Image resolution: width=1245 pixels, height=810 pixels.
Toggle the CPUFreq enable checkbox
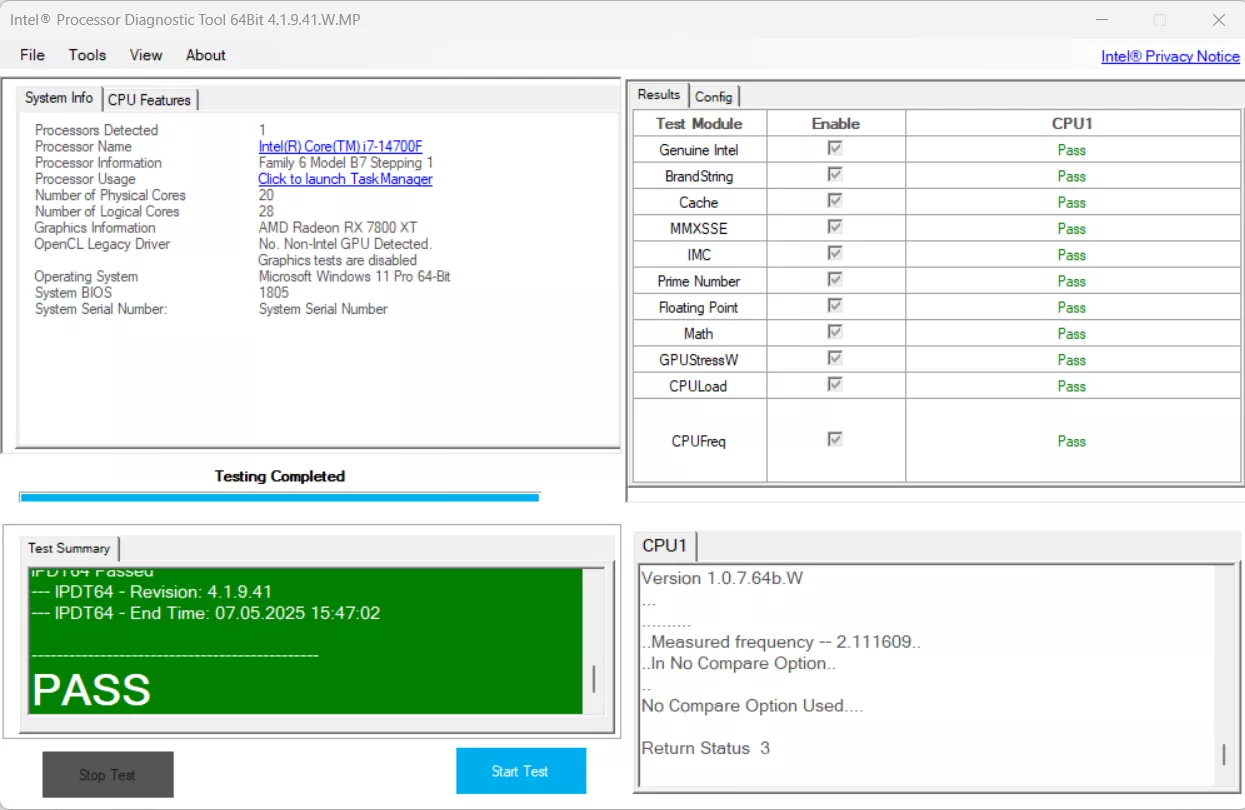[x=835, y=439]
